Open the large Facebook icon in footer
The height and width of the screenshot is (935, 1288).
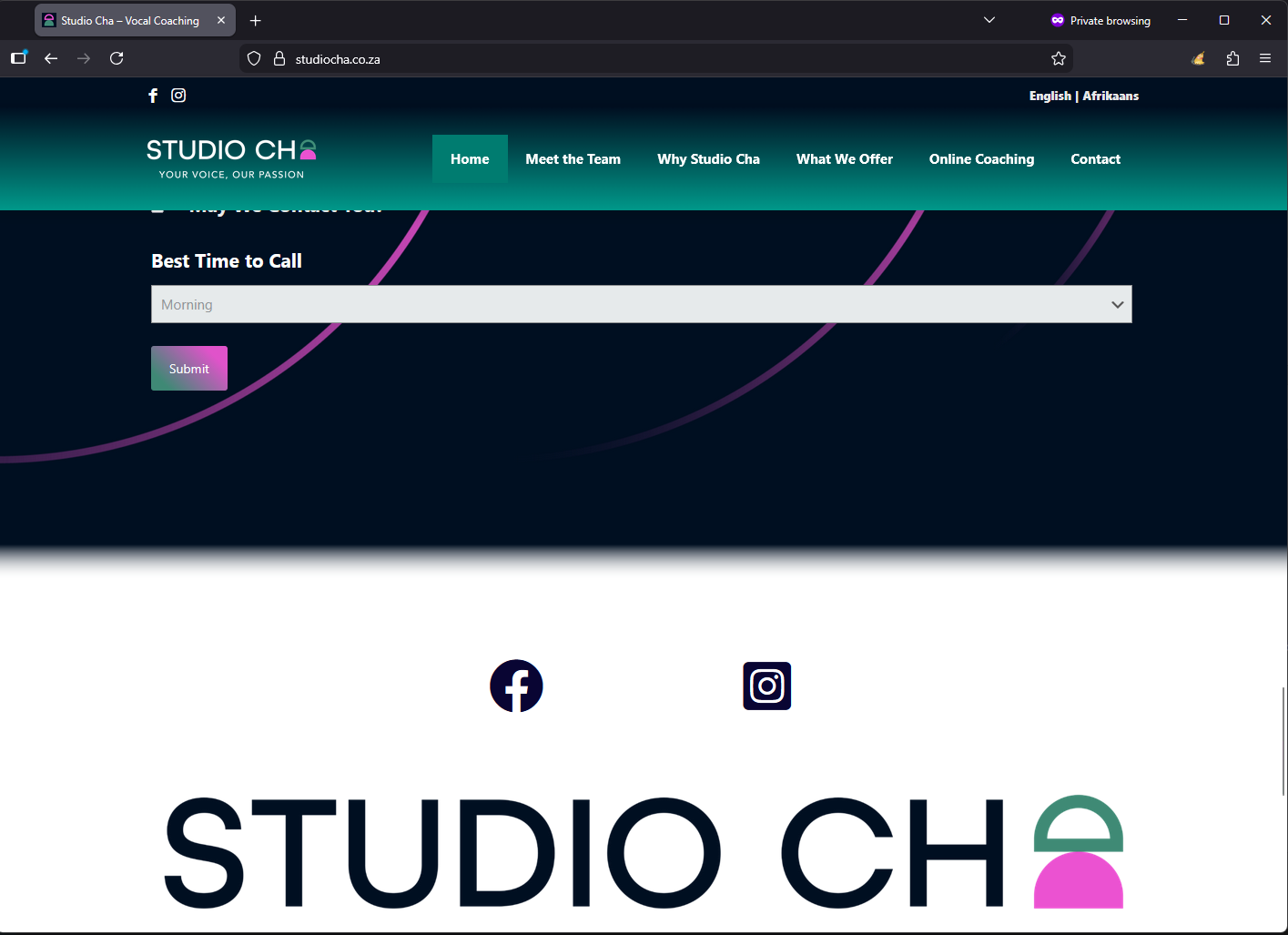click(516, 686)
